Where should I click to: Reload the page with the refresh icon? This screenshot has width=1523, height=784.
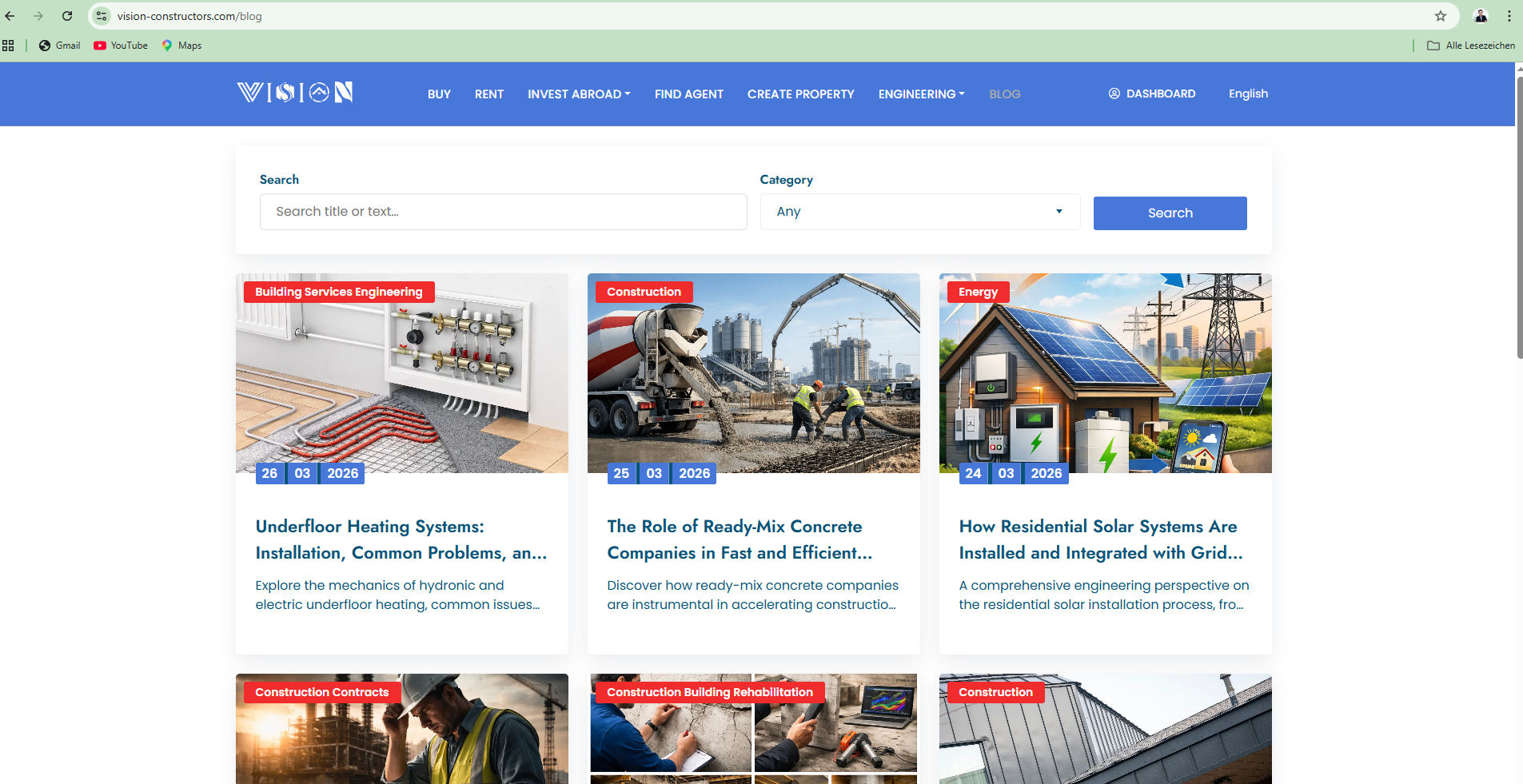coord(67,16)
